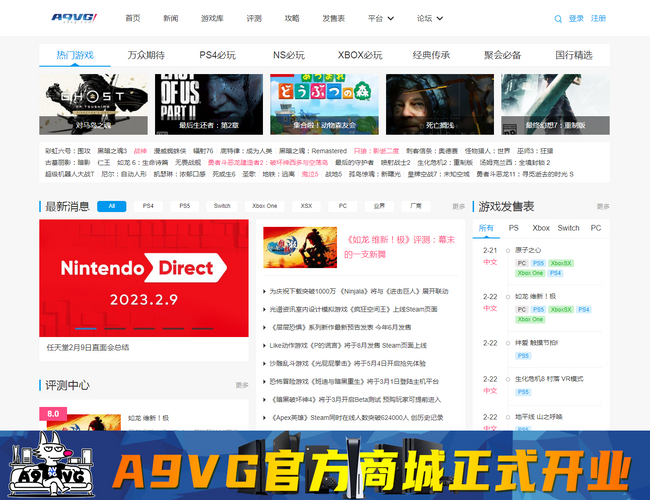Click the Nintendo Direct 2023.2.9 banner

click(x=144, y=278)
